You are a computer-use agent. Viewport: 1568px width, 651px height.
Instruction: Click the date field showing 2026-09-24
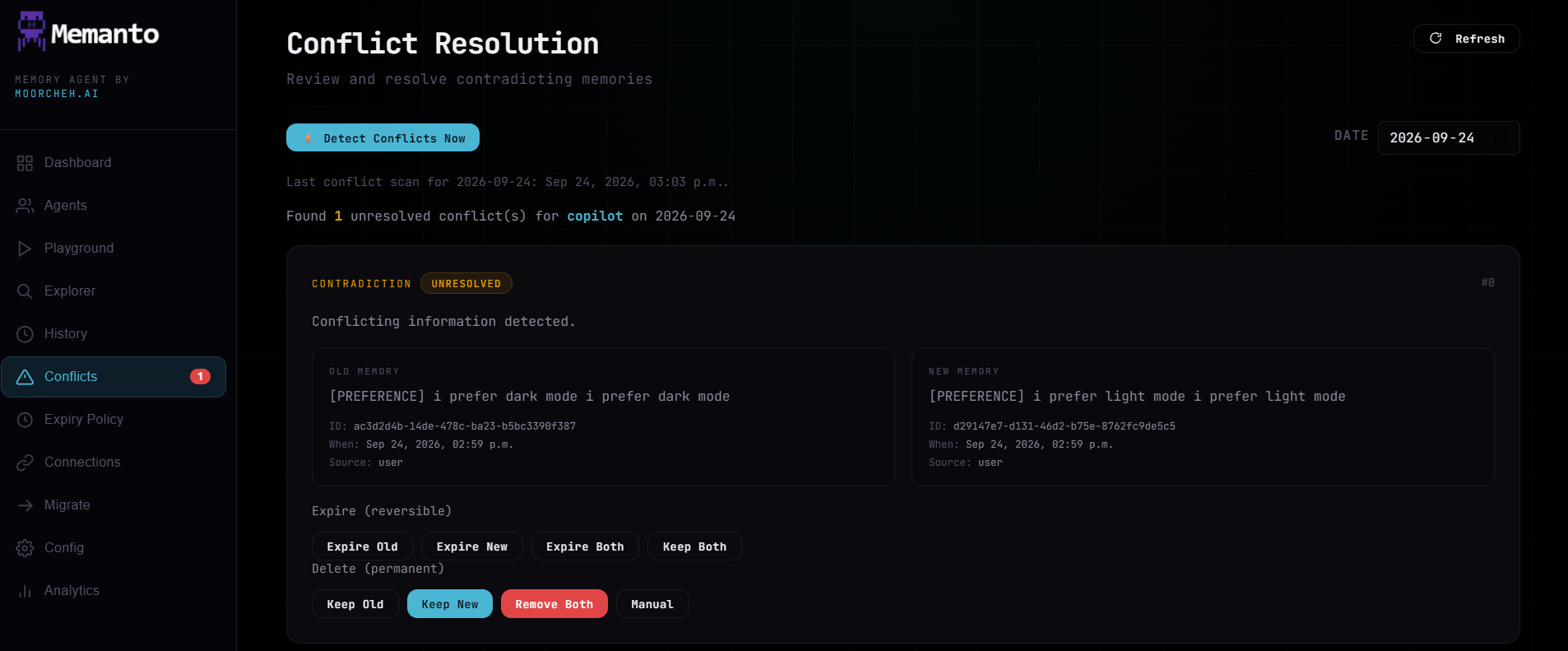[x=1448, y=138]
